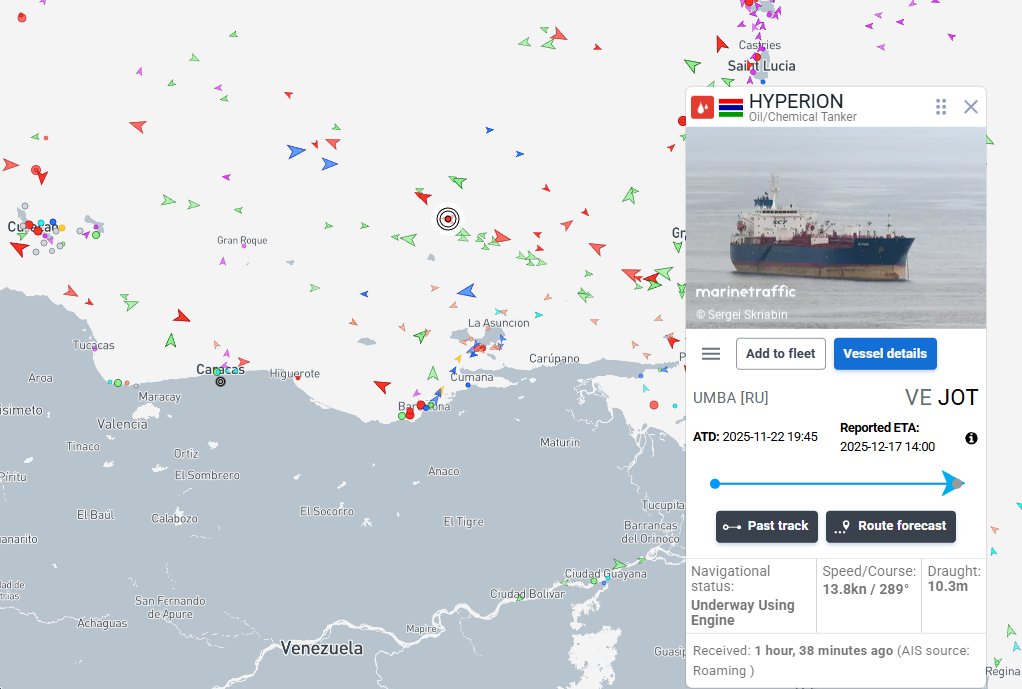Screen dimensions: 1022x689
Task: Click the flag icon next to HYPERION
Action: click(x=731, y=108)
